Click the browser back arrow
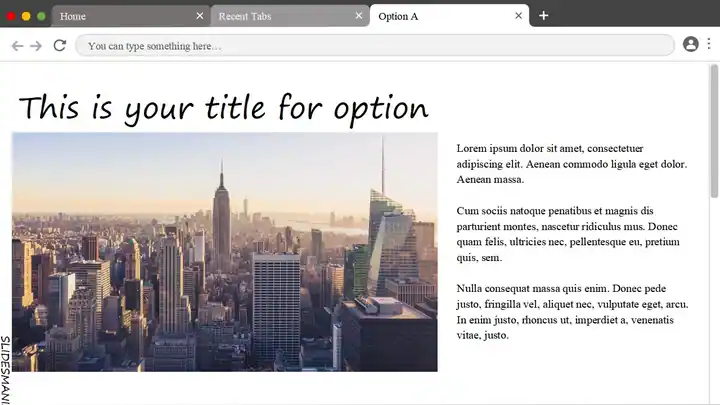This screenshot has width=720, height=405. point(17,46)
